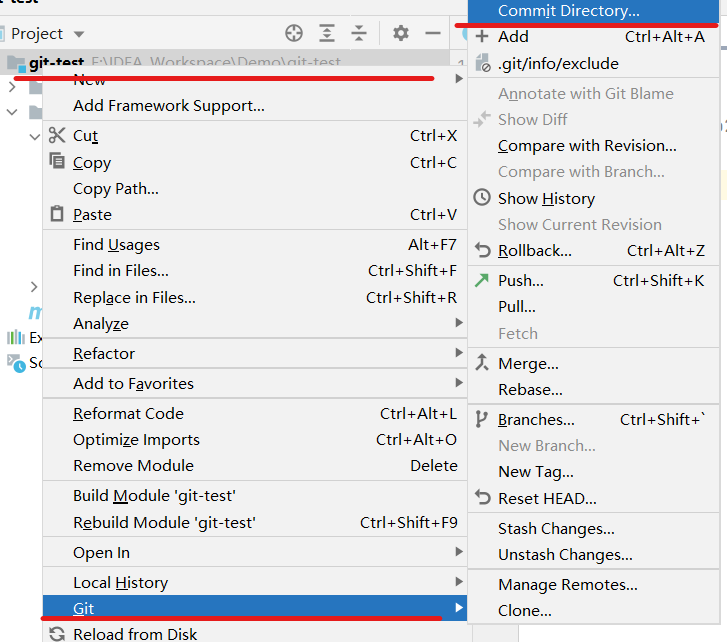Click the Collapse All icon in Project toolbar
The height and width of the screenshot is (642, 727).
click(x=359, y=33)
